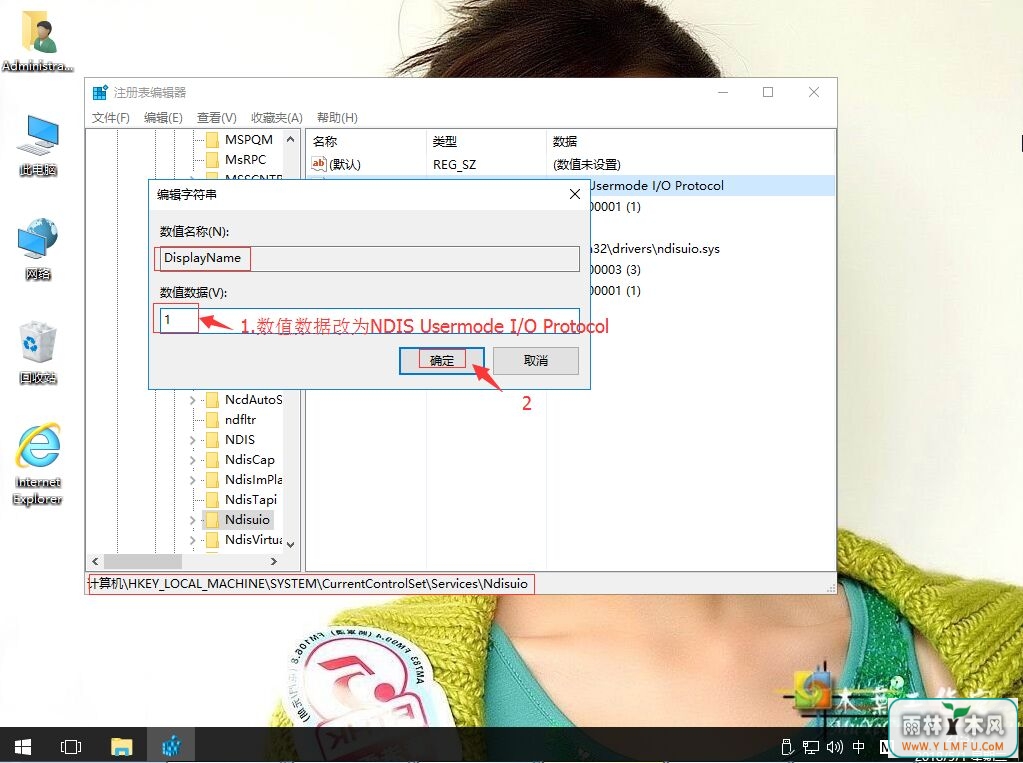The height and width of the screenshot is (763, 1023).
Task: Open the 帮助(H) menu
Action: (x=337, y=117)
